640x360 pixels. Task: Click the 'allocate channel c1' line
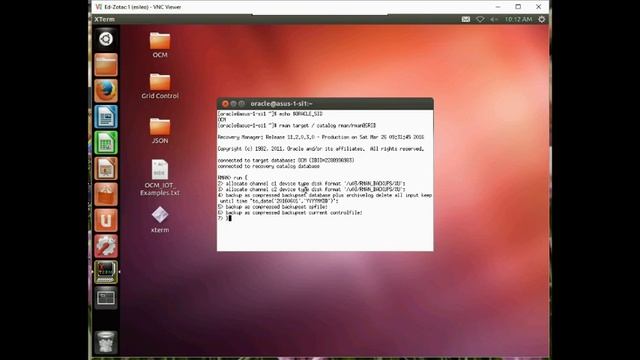pyautogui.click(x=311, y=184)
